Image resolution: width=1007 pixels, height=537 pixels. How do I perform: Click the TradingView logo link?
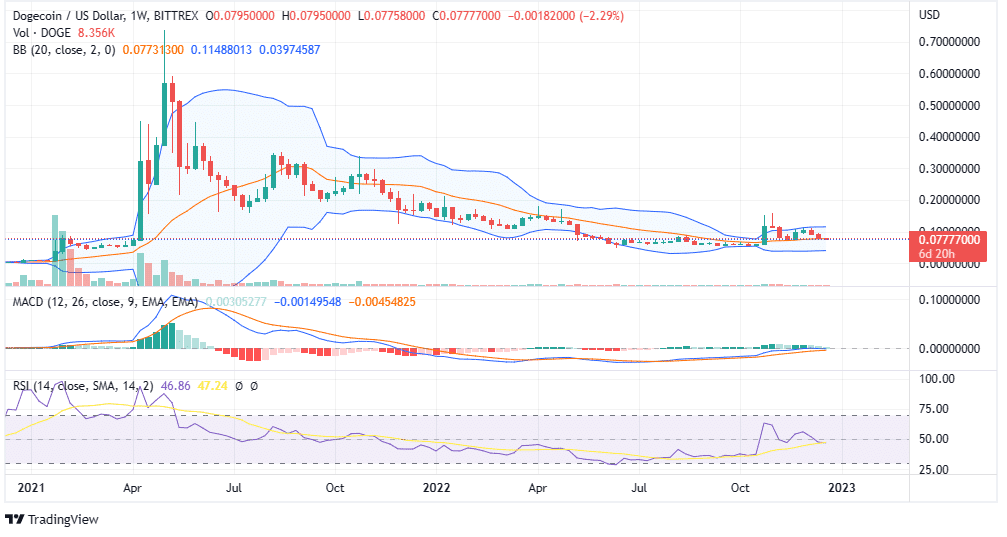point(52,519)
